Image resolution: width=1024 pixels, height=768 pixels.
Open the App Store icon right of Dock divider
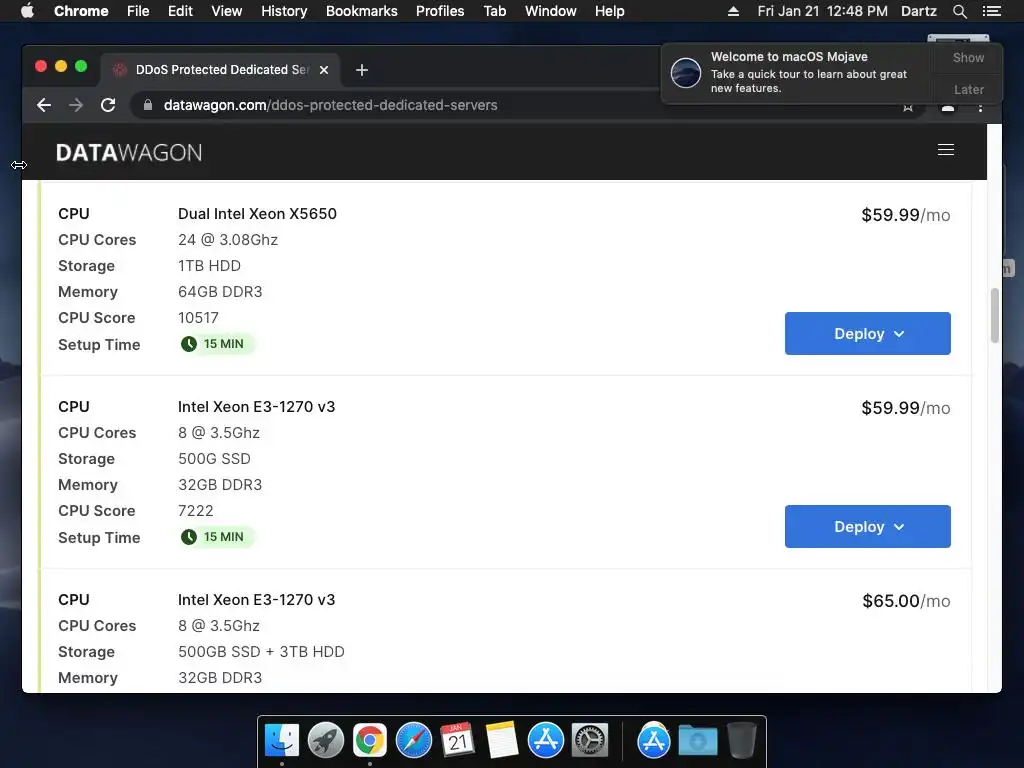click(x=654, y=741)
